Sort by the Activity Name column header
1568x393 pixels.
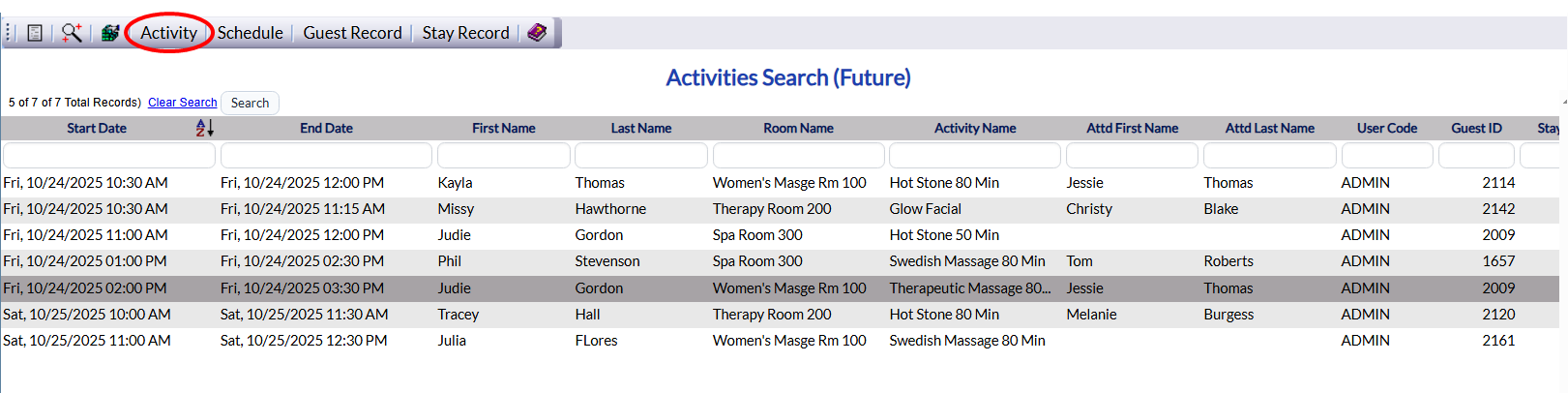coord(975,128)
